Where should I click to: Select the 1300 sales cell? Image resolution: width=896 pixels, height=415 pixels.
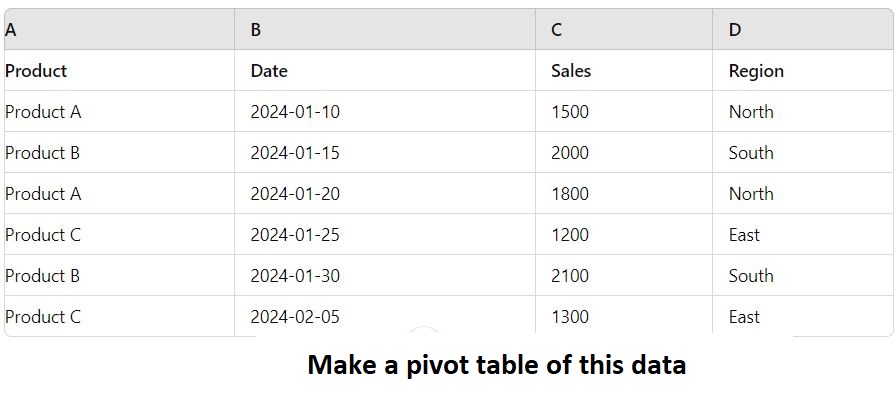(x=570, y=317)
